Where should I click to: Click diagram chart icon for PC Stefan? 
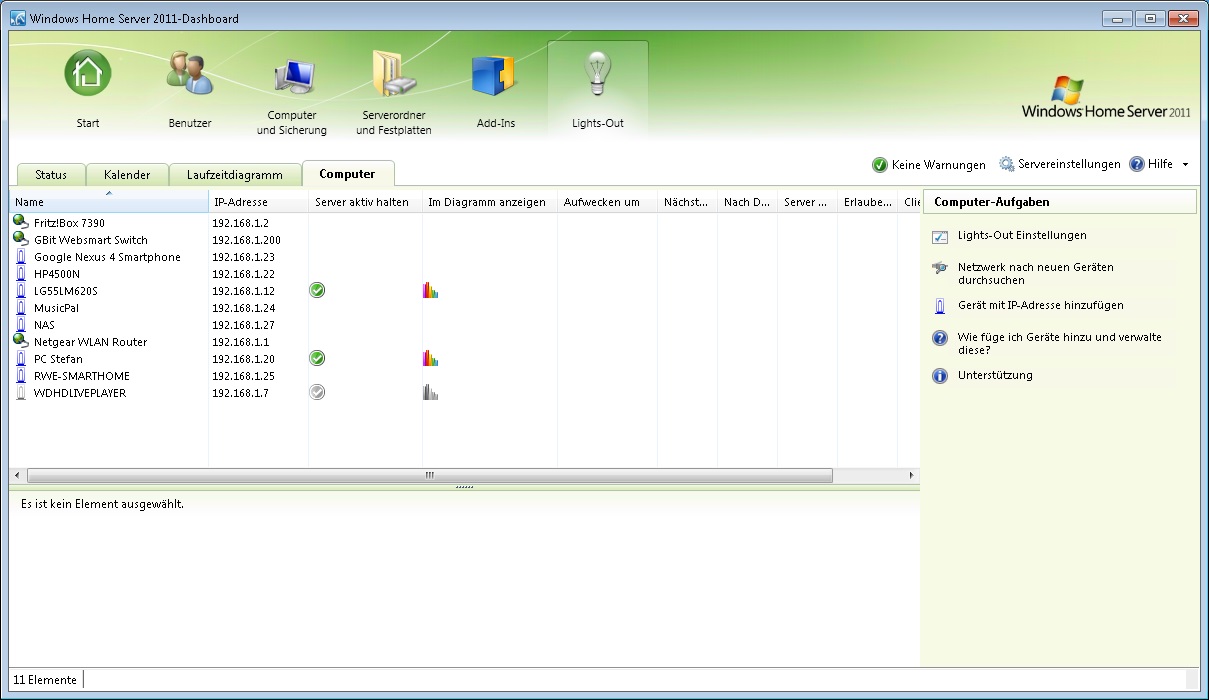point(431,358)
